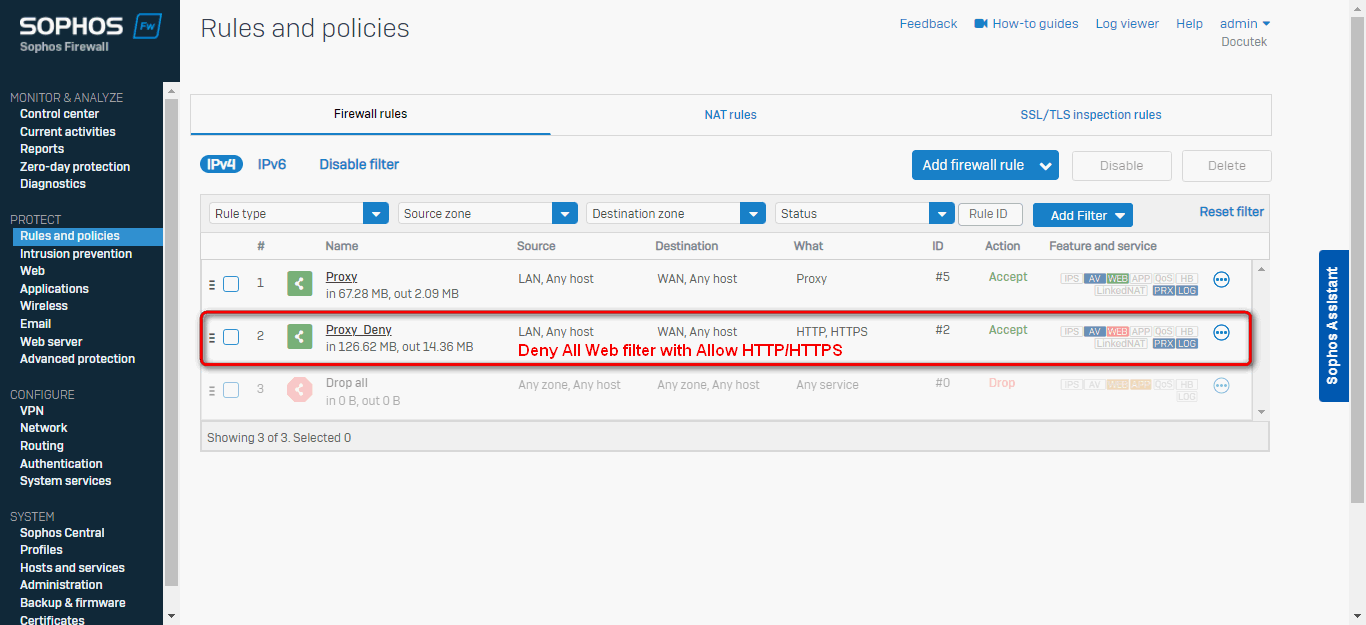Image resolution: width=1366 pixels, height=625 pixels.
Task: Open the Sophos Assistant side tab
Action: click(x=1333, y=326)
